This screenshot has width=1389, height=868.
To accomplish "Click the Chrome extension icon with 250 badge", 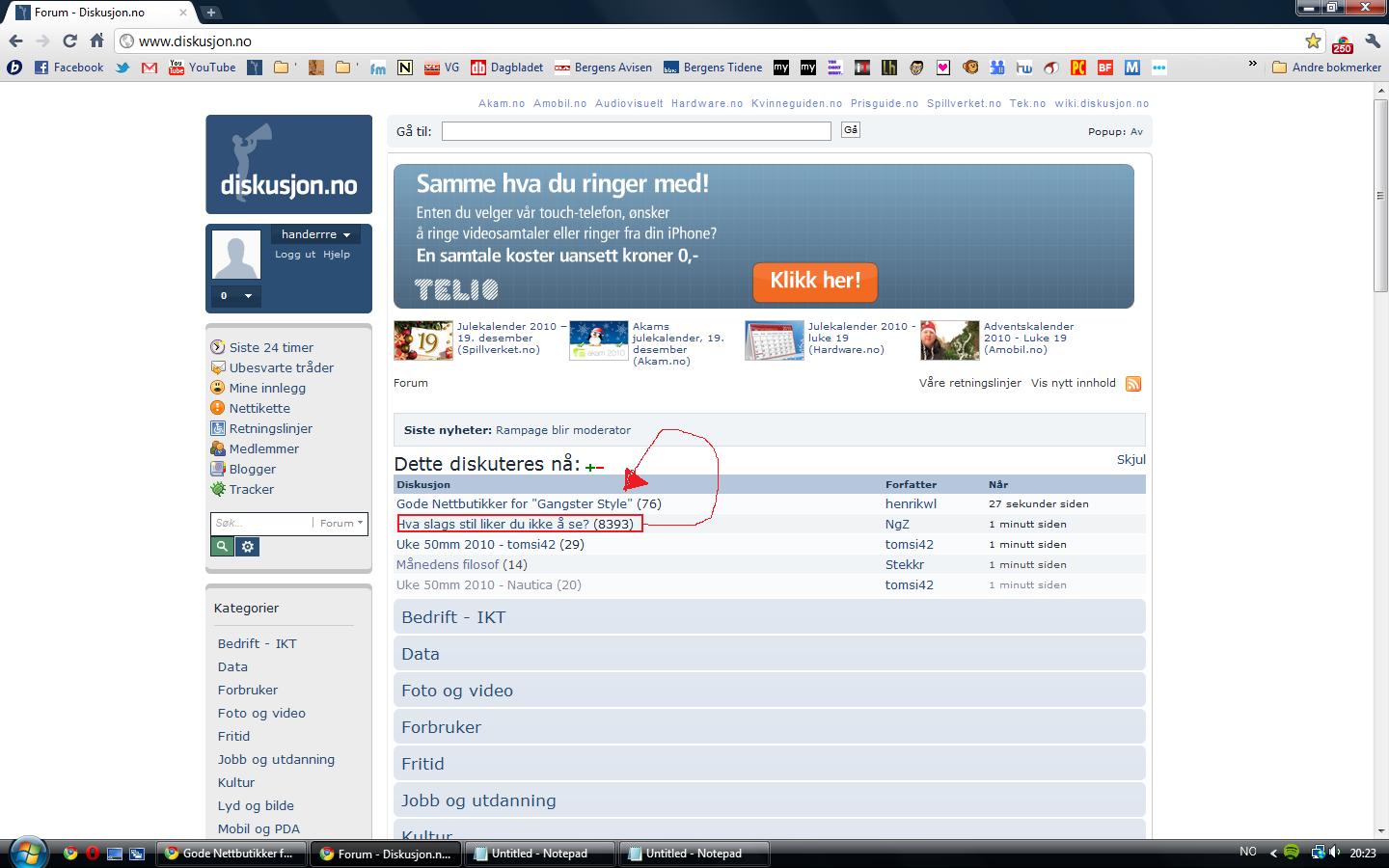I will coord(1342,42).
